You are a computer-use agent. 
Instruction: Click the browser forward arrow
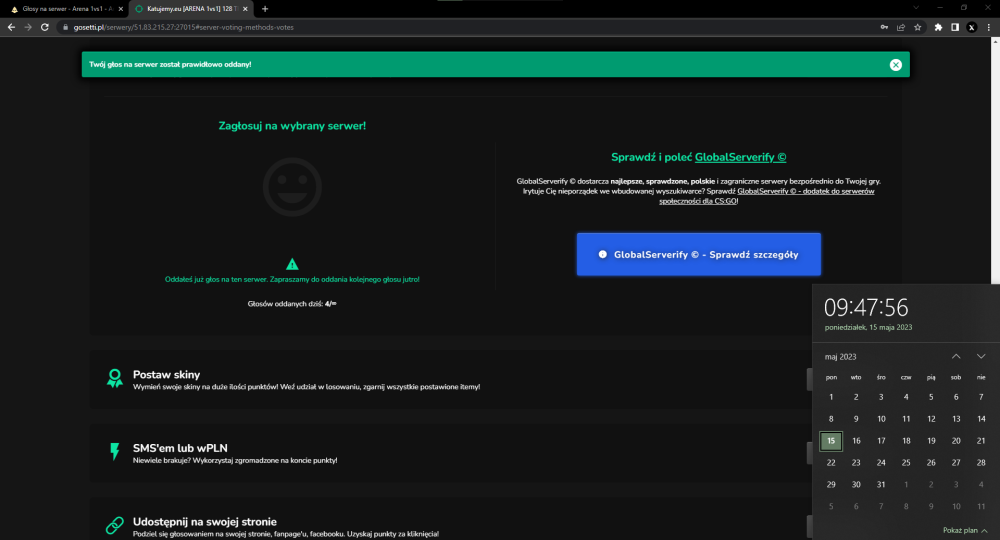click(28, 27)
